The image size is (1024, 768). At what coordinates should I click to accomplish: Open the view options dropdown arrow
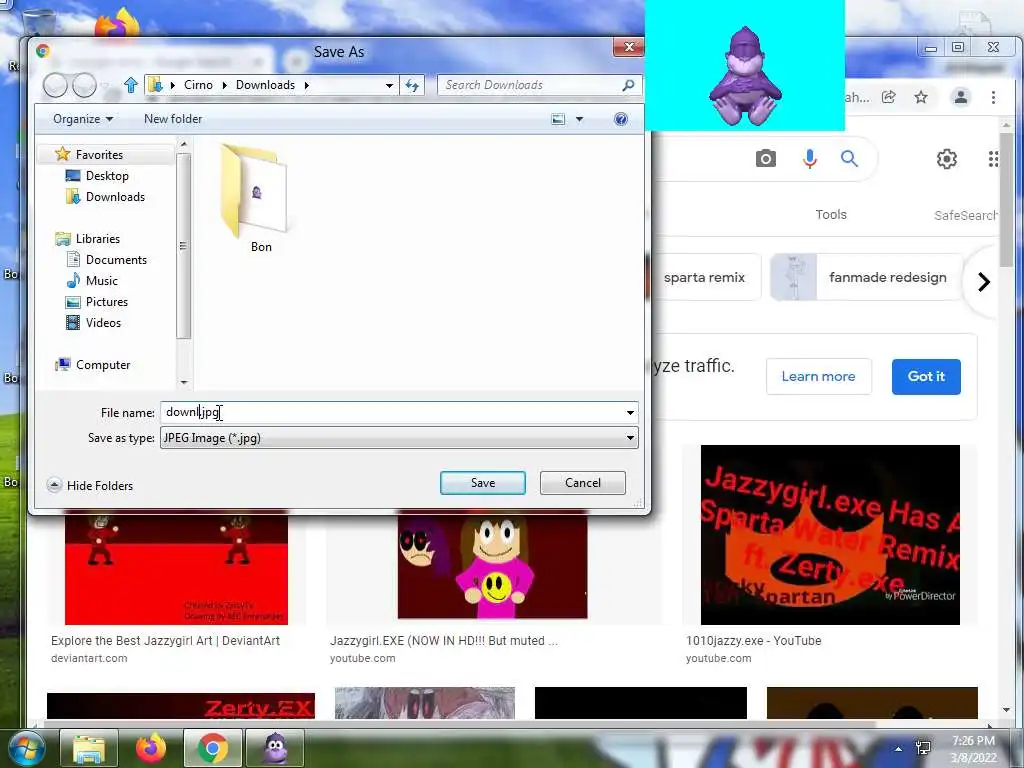[579, 119]
